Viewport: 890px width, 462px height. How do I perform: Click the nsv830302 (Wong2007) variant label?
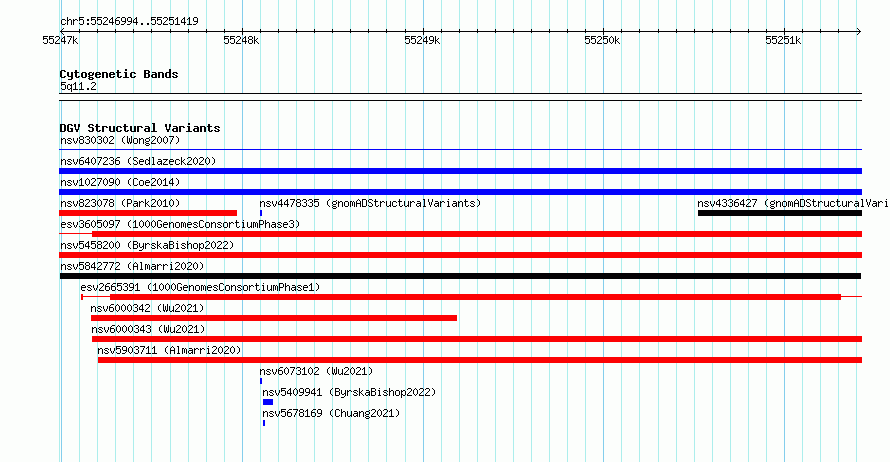coord(120,140)
